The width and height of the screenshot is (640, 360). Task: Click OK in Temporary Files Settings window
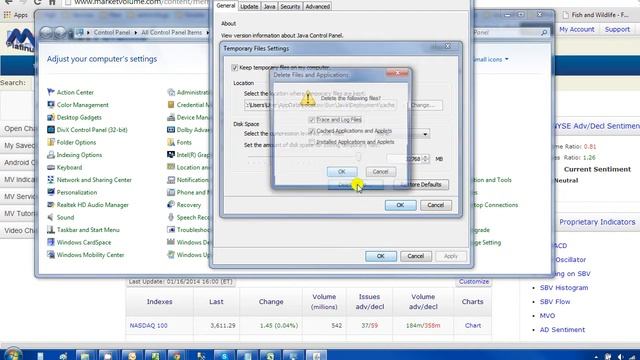pos(400,205)
